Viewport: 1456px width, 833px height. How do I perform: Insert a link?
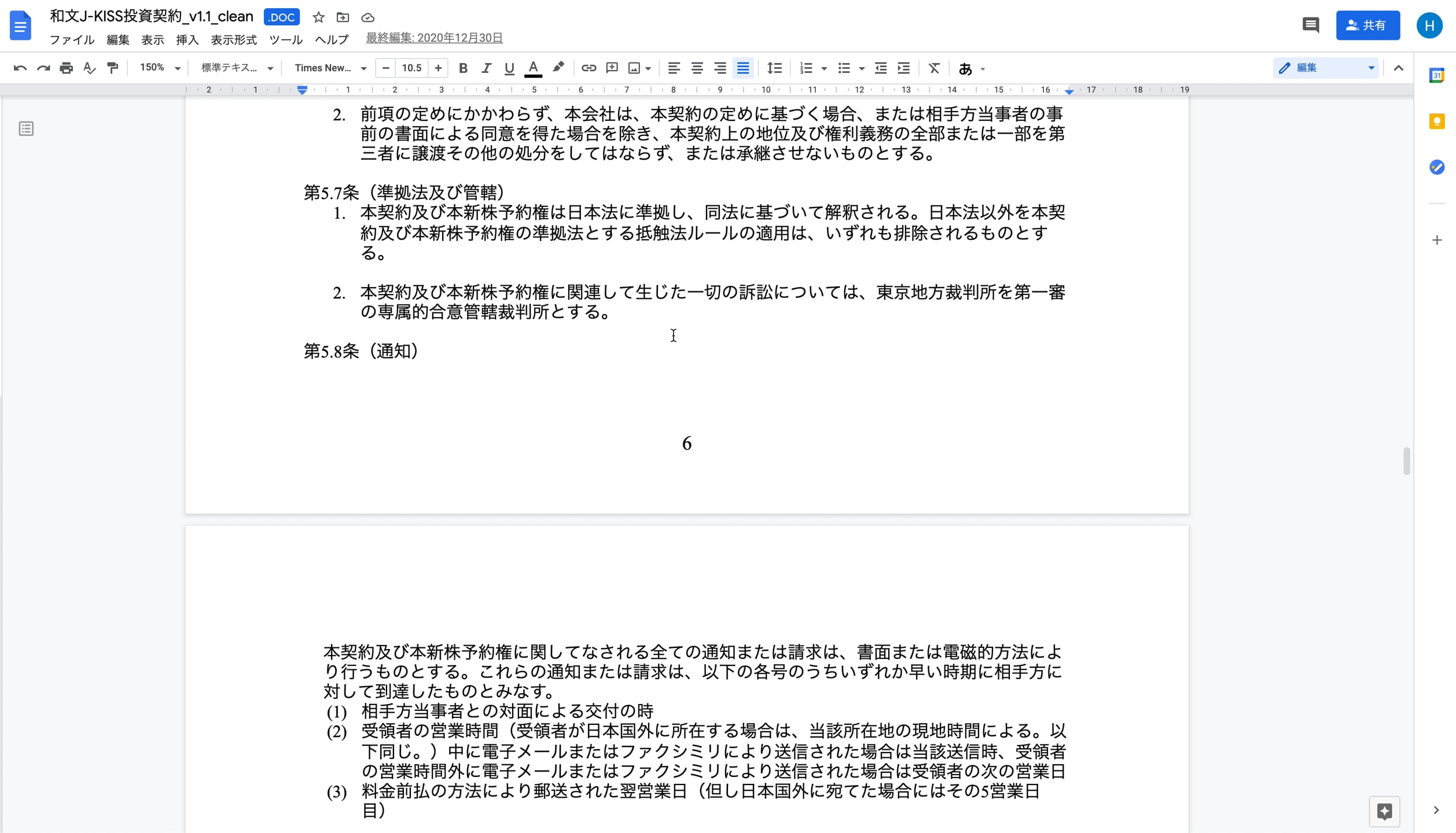tap(589, 68)
